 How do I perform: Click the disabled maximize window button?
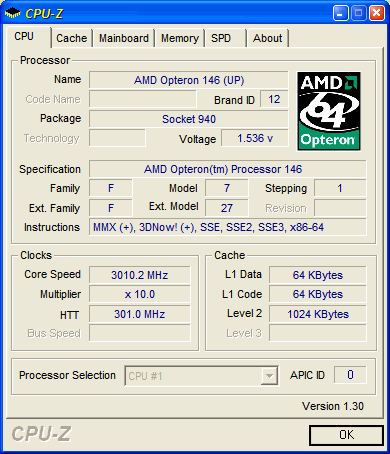[358, 13]
